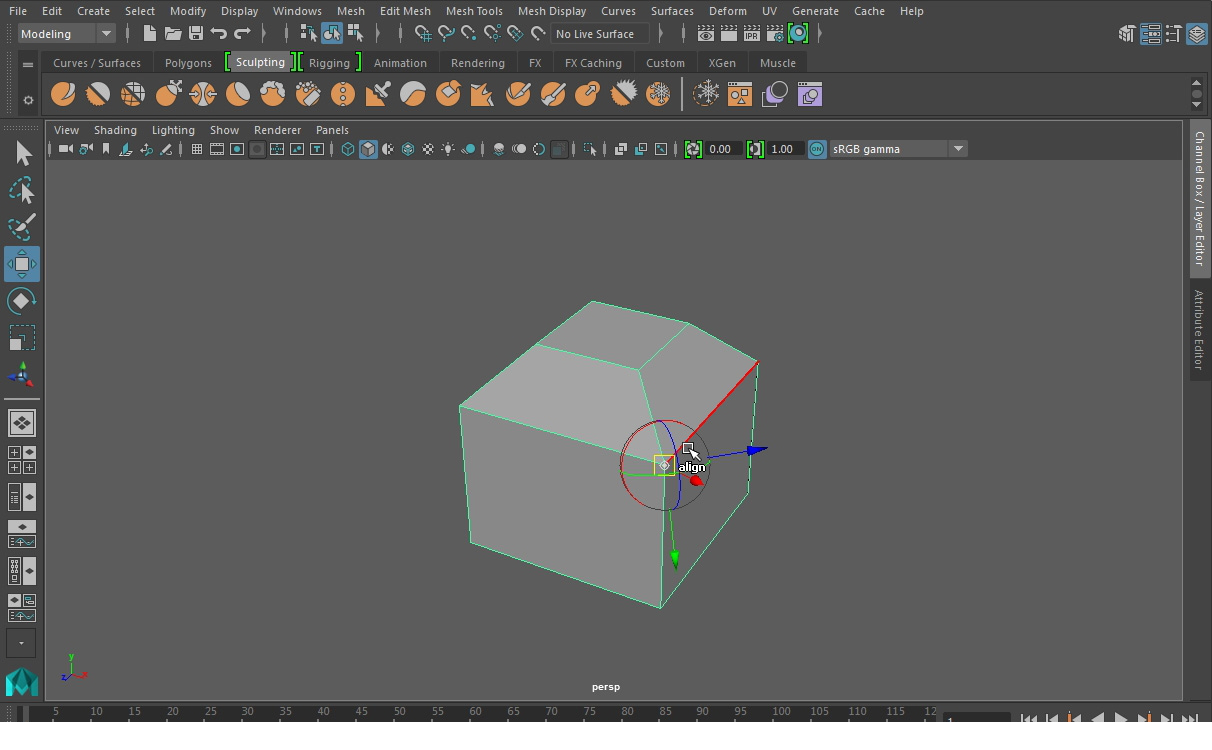Screen dimensions: 1212x750
Task: Create a new scene file
Action: coord(149,33)
